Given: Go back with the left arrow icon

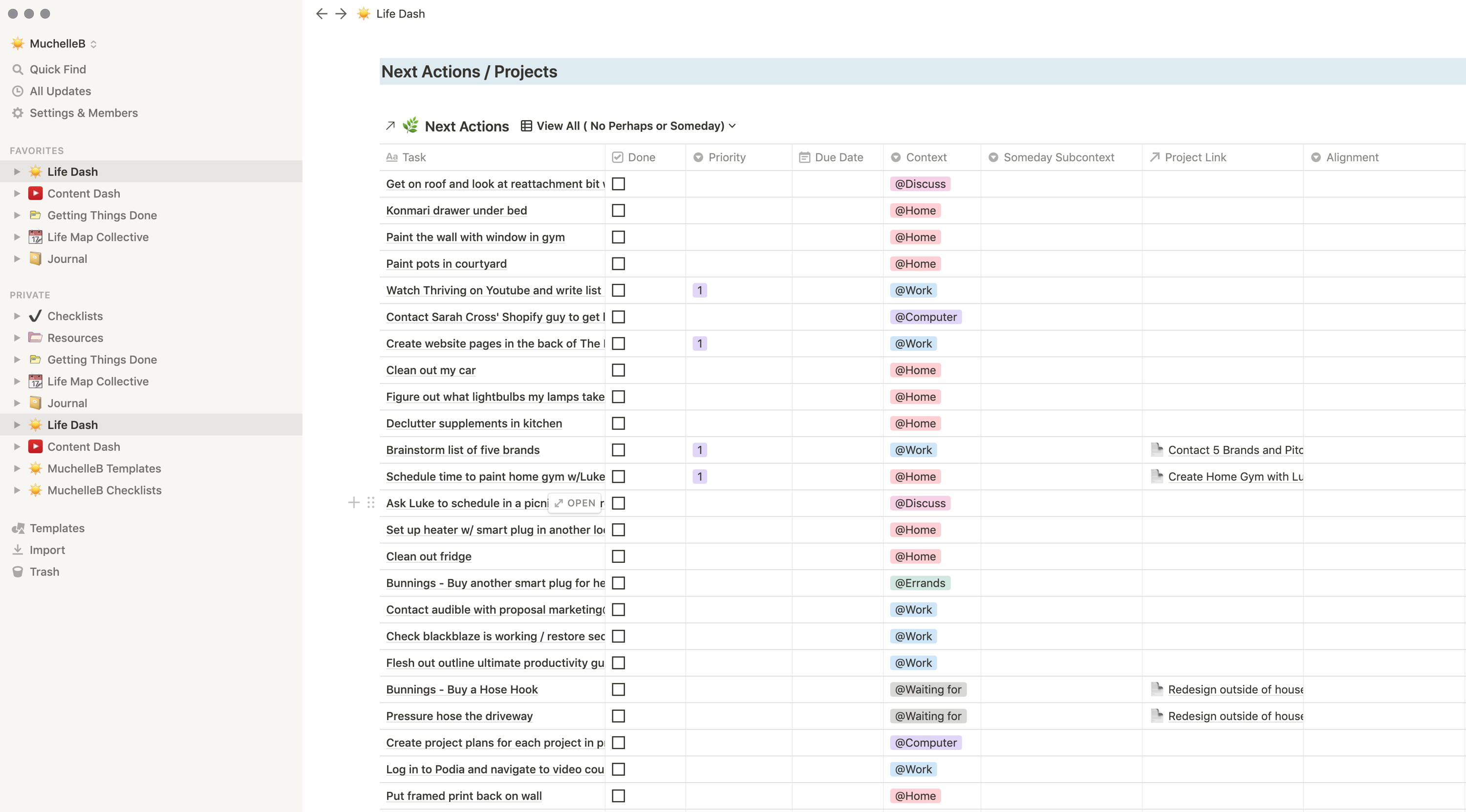Looking at the screenshot, I should click(x=322, y=14).
